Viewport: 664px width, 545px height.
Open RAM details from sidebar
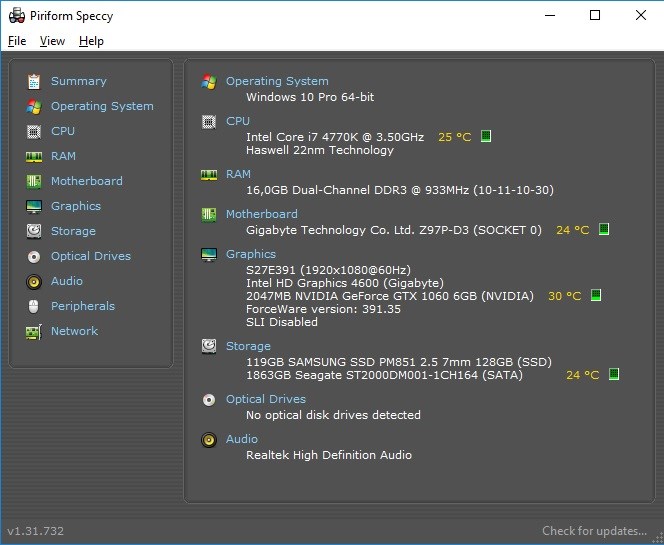[63, 156]
